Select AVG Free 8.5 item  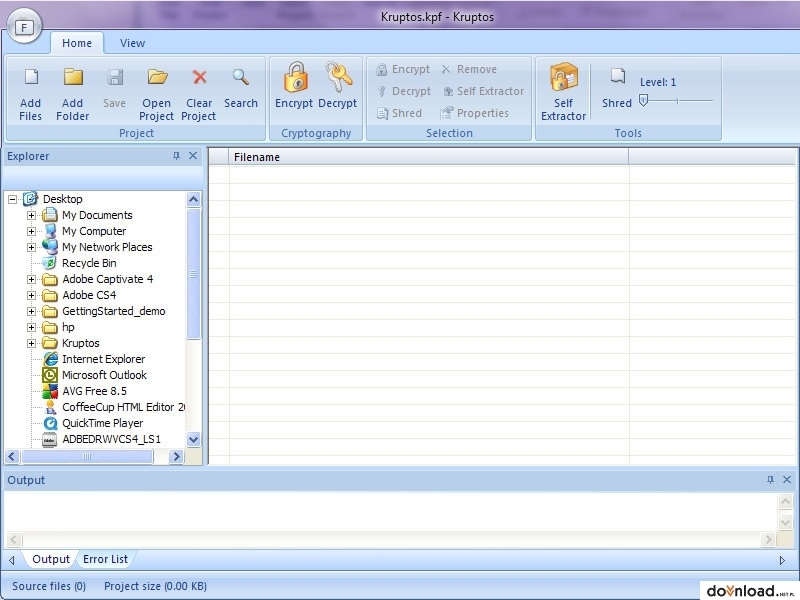[x=94, y=391]
